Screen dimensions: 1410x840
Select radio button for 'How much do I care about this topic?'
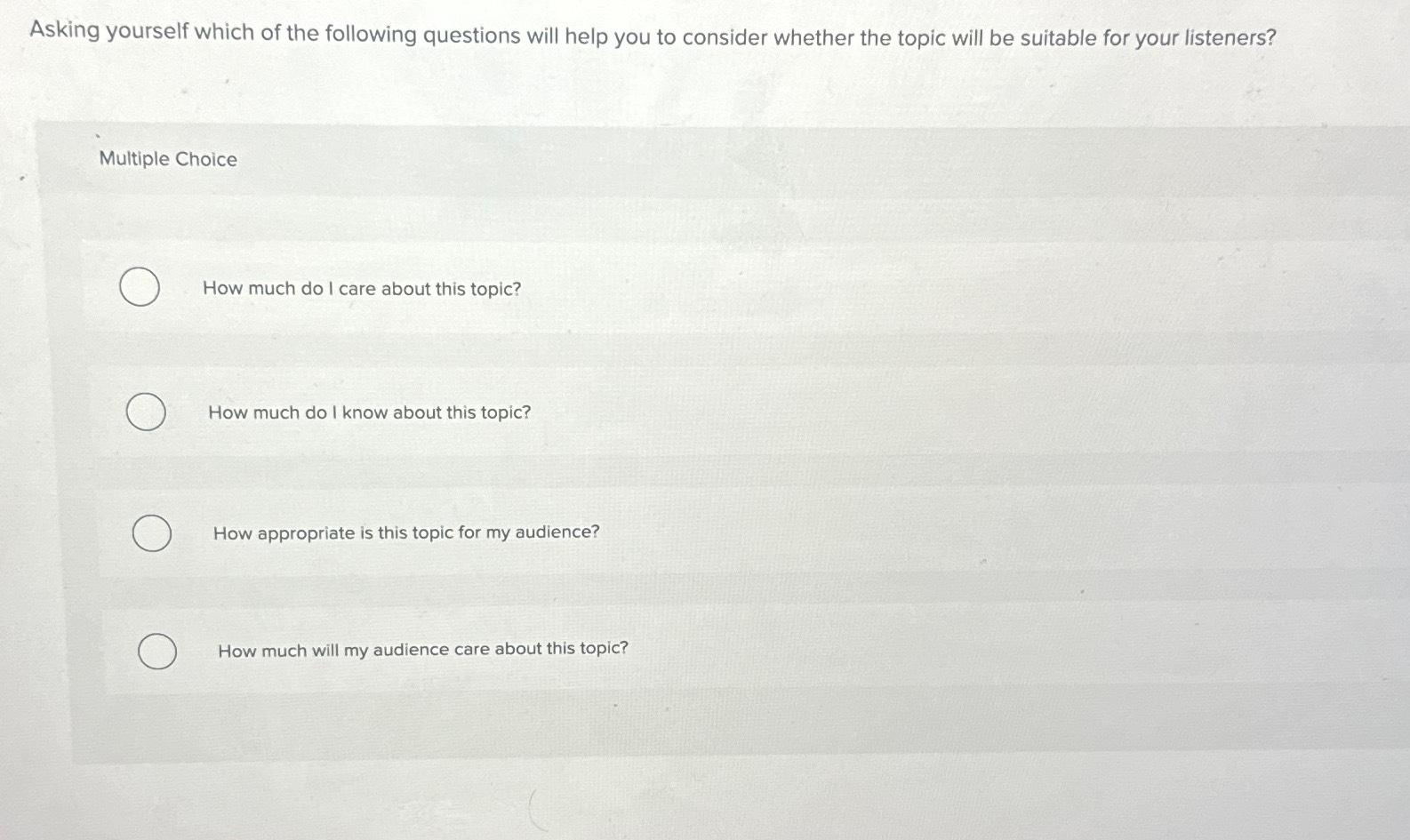click(x=140, y=288)
